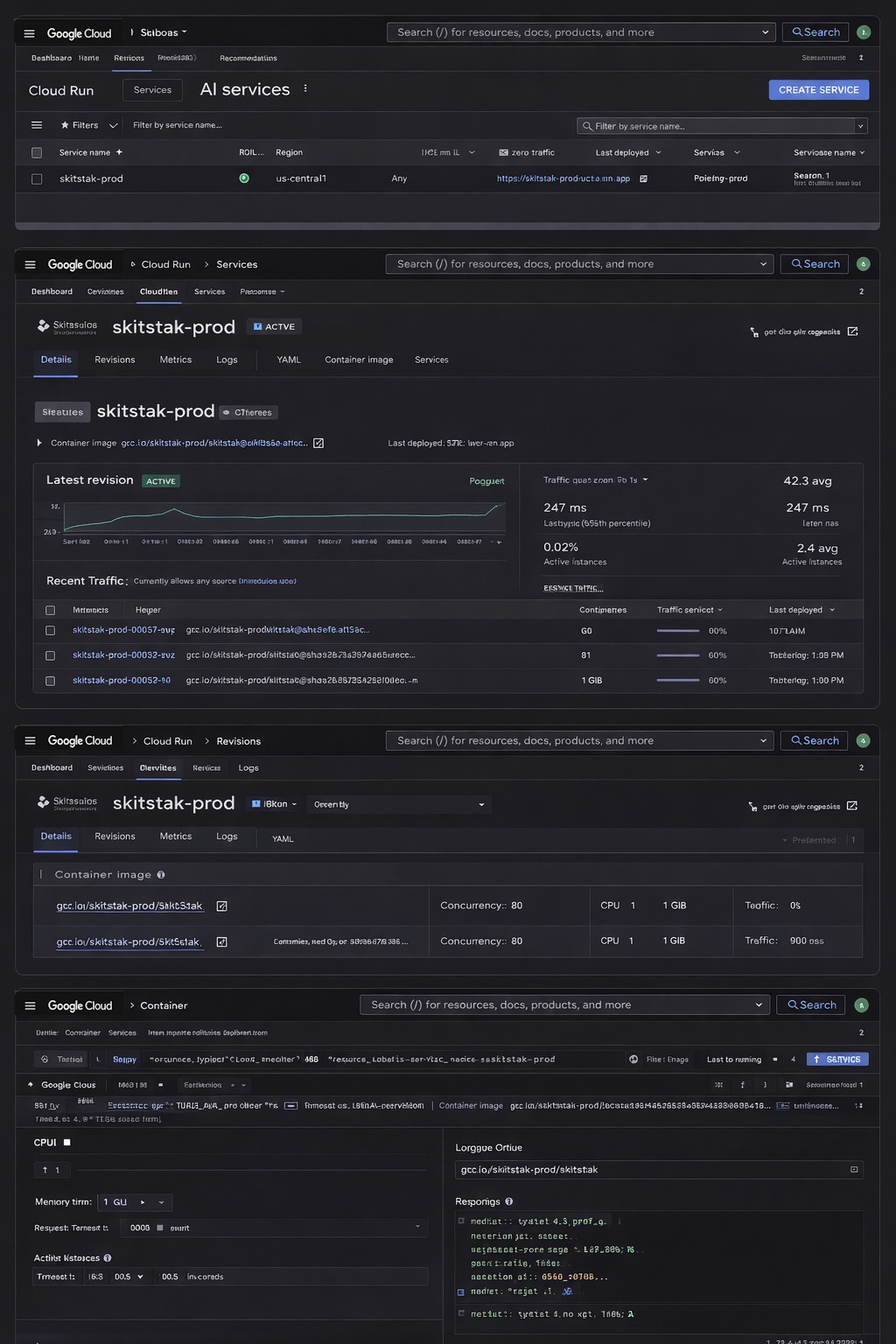Select the skitstak-prod-00057 revision checkbox
The image size is (896, 1344).
coord(50,630)
